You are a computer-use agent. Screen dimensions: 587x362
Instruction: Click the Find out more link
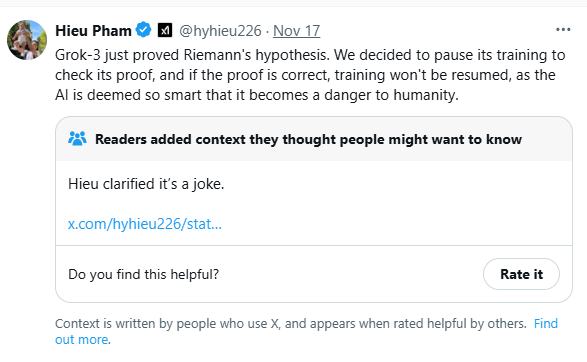pos(545,323)
